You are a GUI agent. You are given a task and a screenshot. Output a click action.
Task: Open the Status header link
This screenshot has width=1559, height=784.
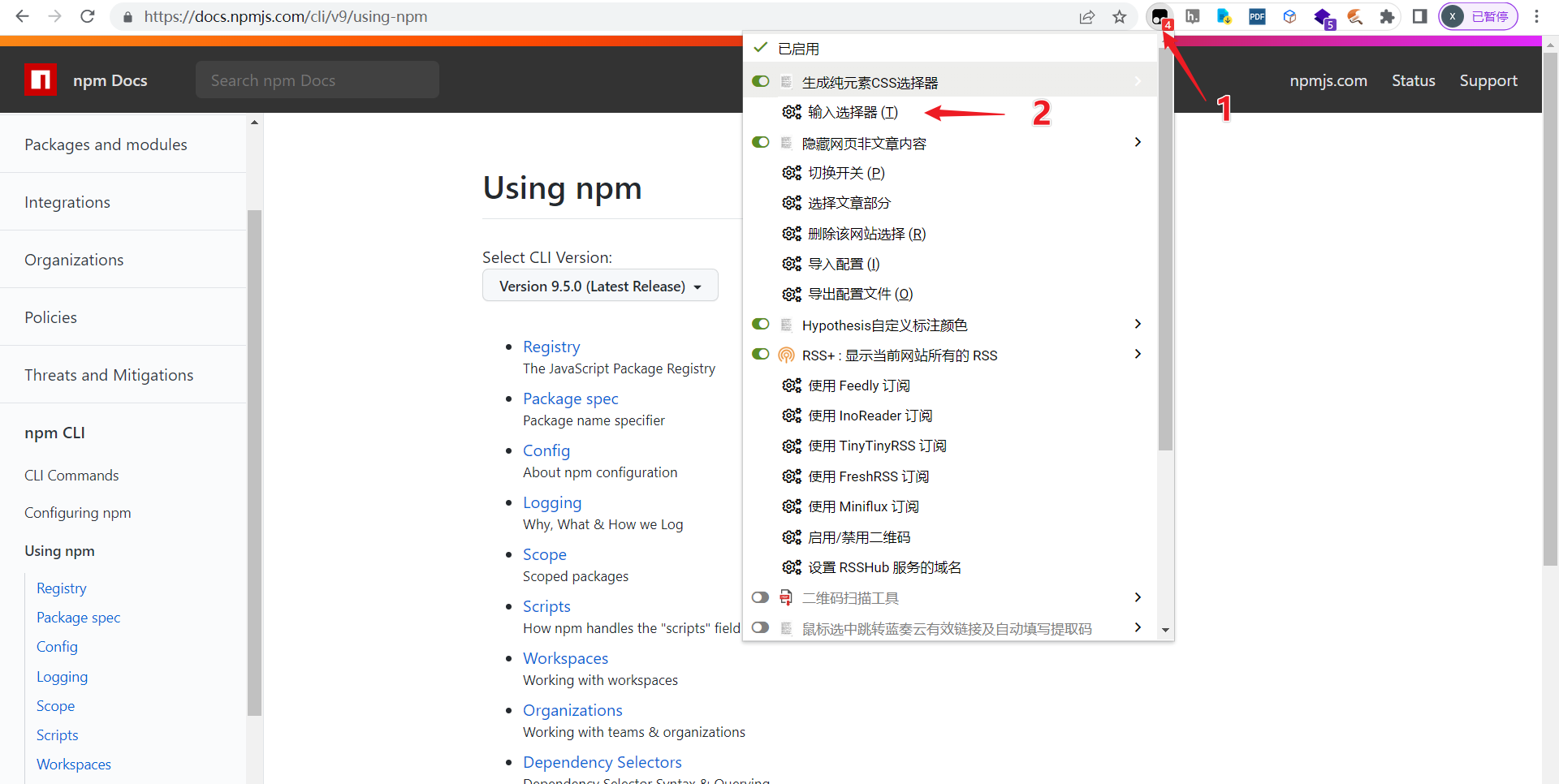1414,80
